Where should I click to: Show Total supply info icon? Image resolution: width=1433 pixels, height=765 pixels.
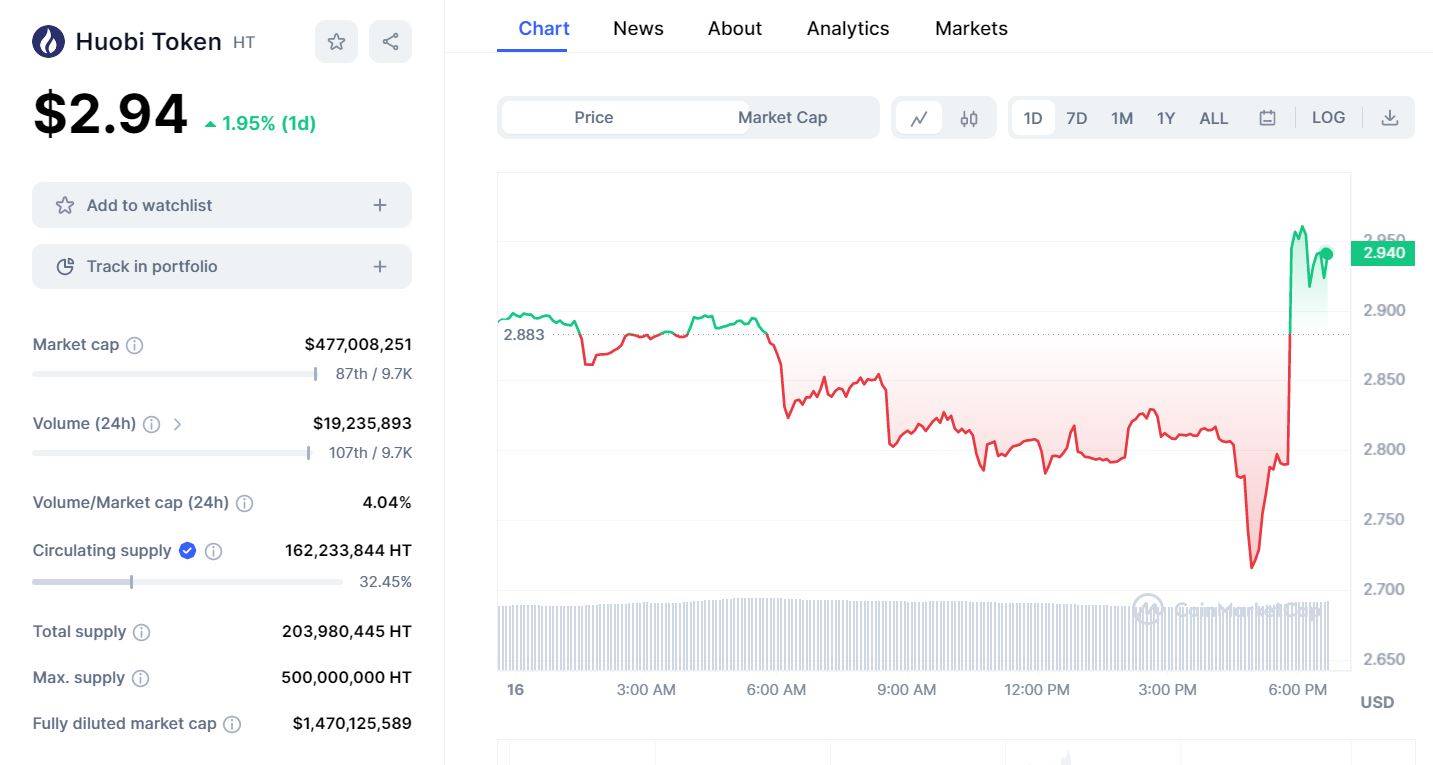tap(142, 632)
